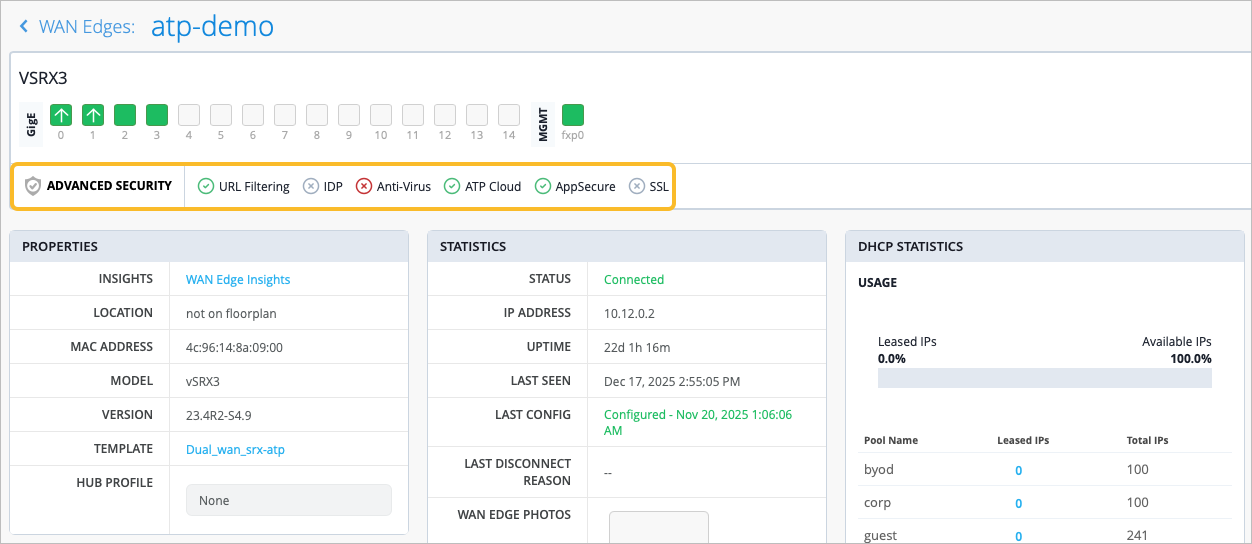The width and height of the screenshot is (1252, 544).
Task: Select GigE port 14 icon
Action: (x=509, y=115)
